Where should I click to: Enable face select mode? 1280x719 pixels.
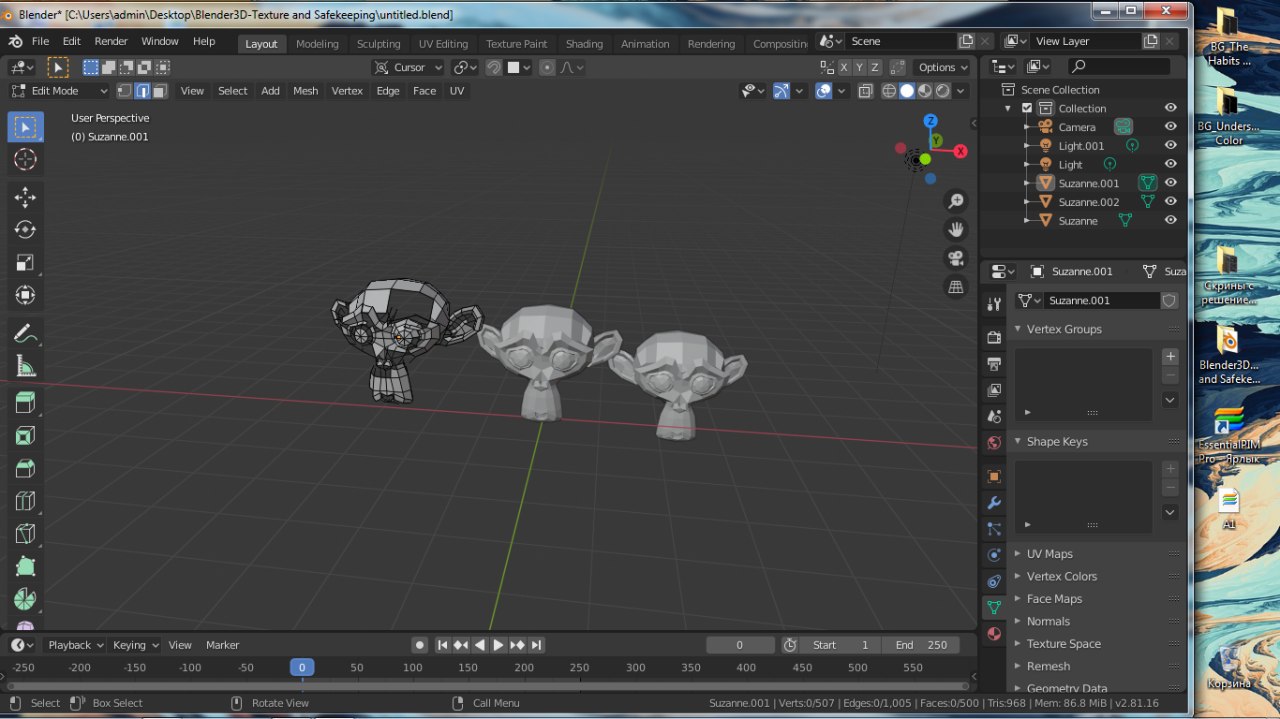(159, 91)
